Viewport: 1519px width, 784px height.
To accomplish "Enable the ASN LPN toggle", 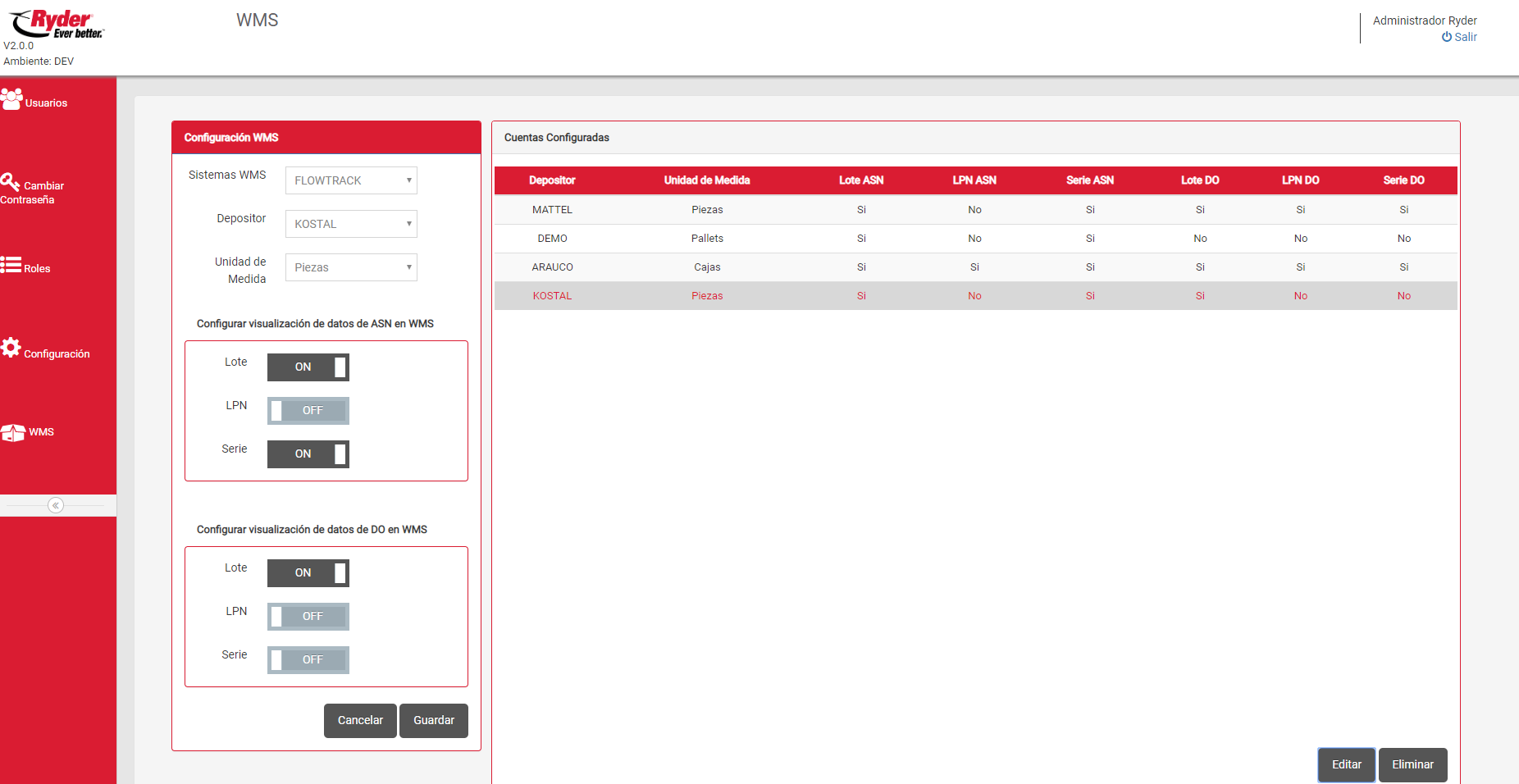I will pos(308,411).
